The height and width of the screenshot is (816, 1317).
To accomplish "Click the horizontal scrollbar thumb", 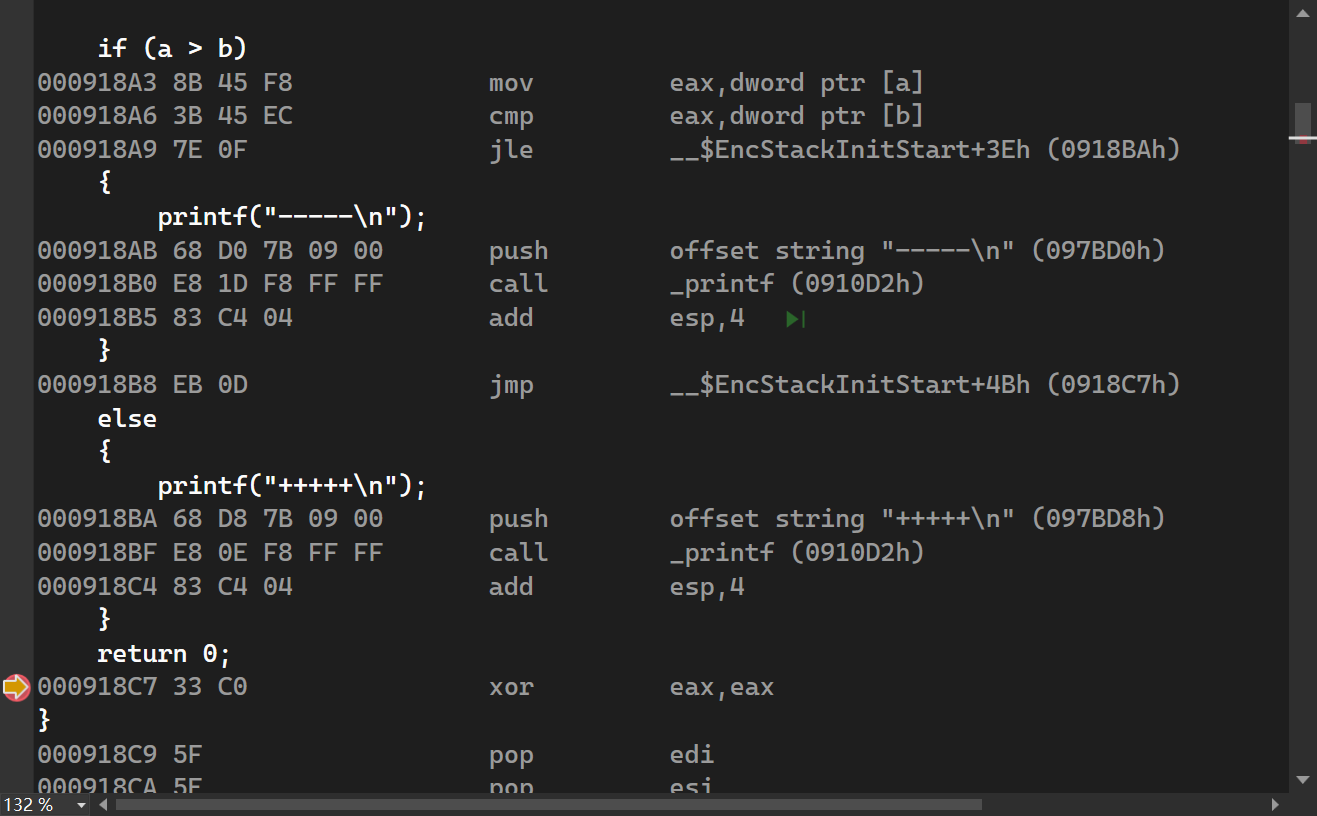I will click(x=548, y=805).
